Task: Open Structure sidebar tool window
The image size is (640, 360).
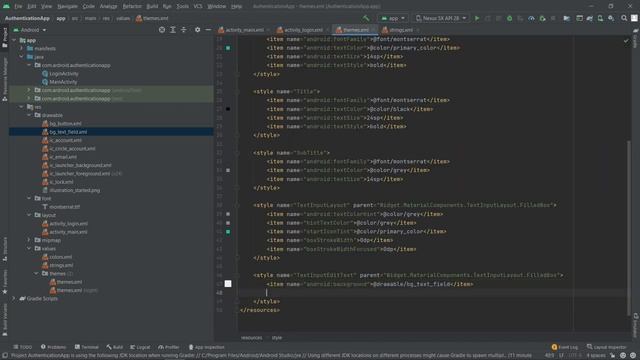Action: (x=4, y=249)
